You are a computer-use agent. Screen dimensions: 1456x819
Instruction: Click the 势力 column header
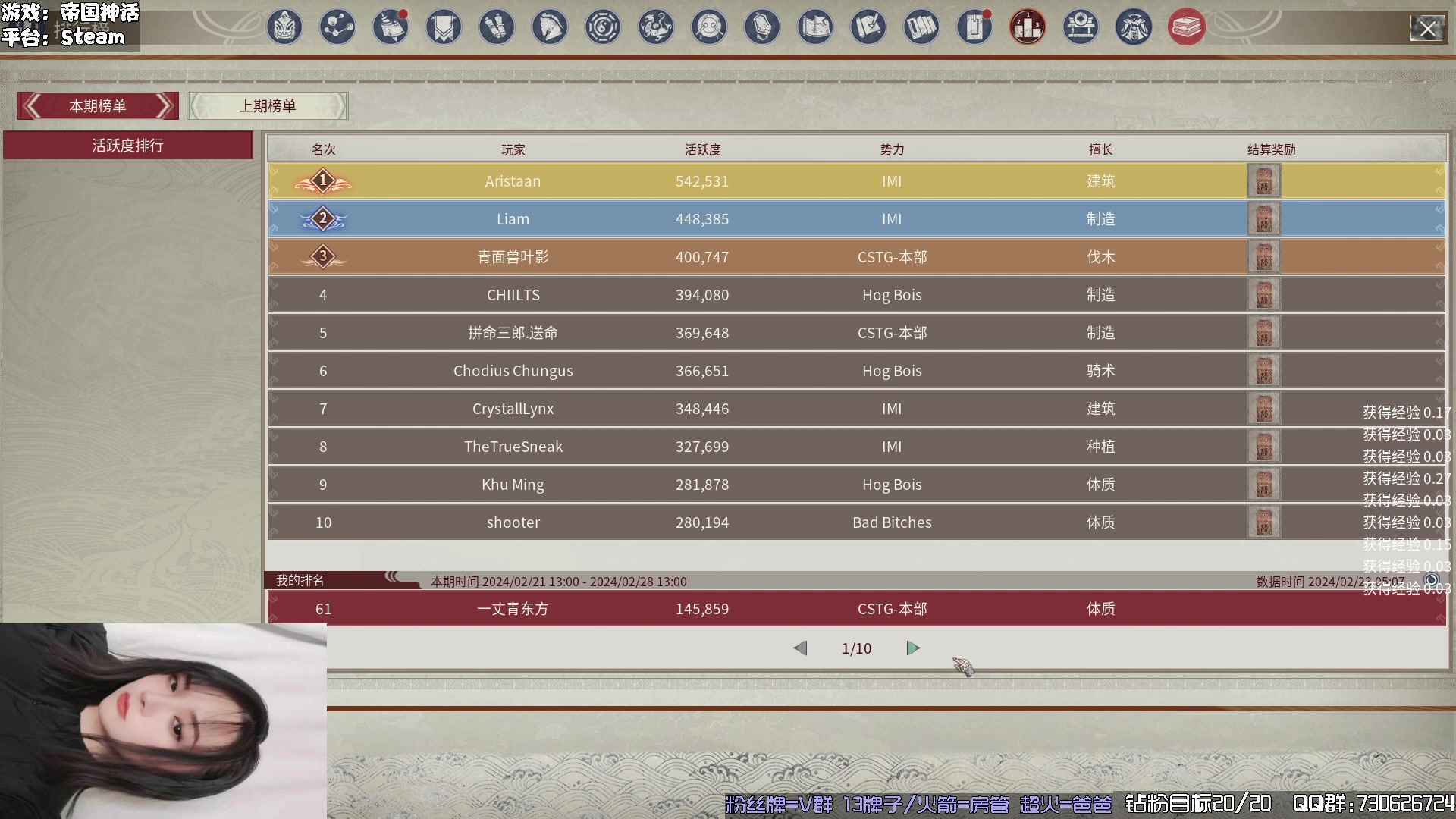pyautogui.click(x=893, y=149)
